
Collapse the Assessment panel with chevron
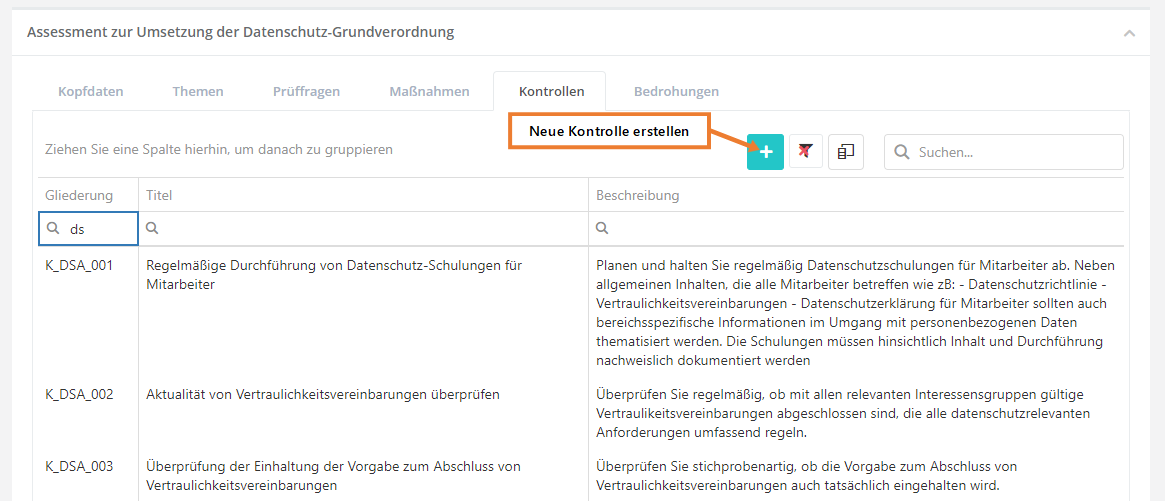[1129, 33]
